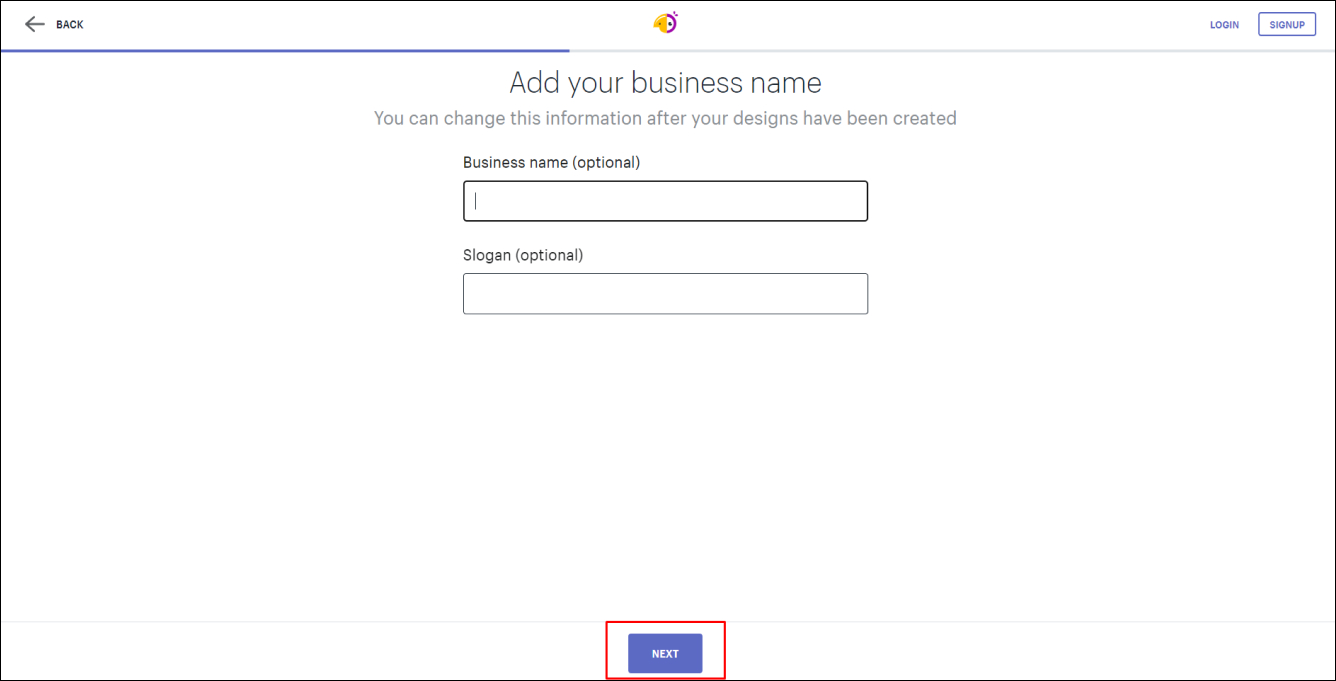
Task: Click the back arrow icon
Action: click(x=35, y=24)
